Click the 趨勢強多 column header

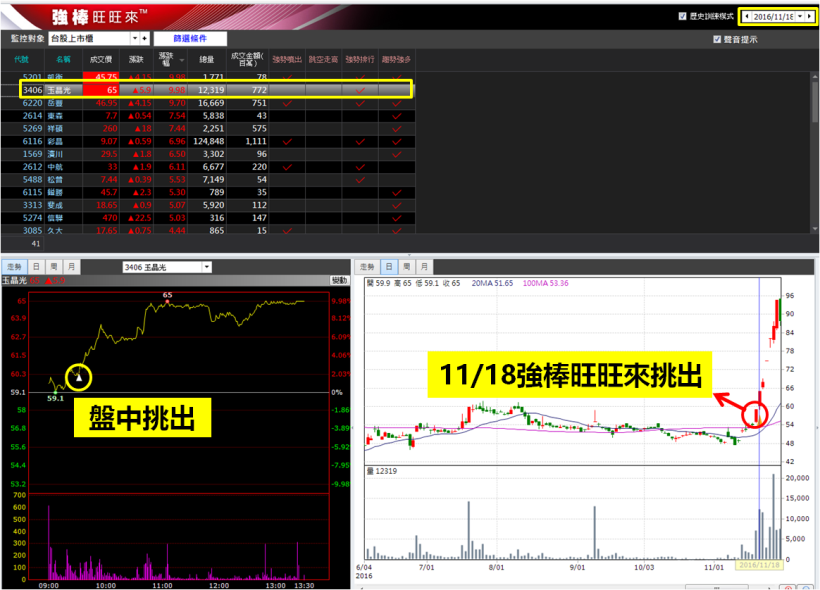396,60
